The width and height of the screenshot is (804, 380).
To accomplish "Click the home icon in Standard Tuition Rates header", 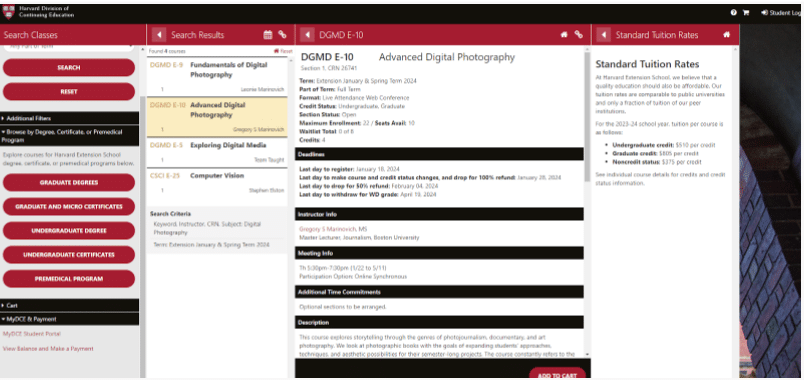I will click(727, 35).
